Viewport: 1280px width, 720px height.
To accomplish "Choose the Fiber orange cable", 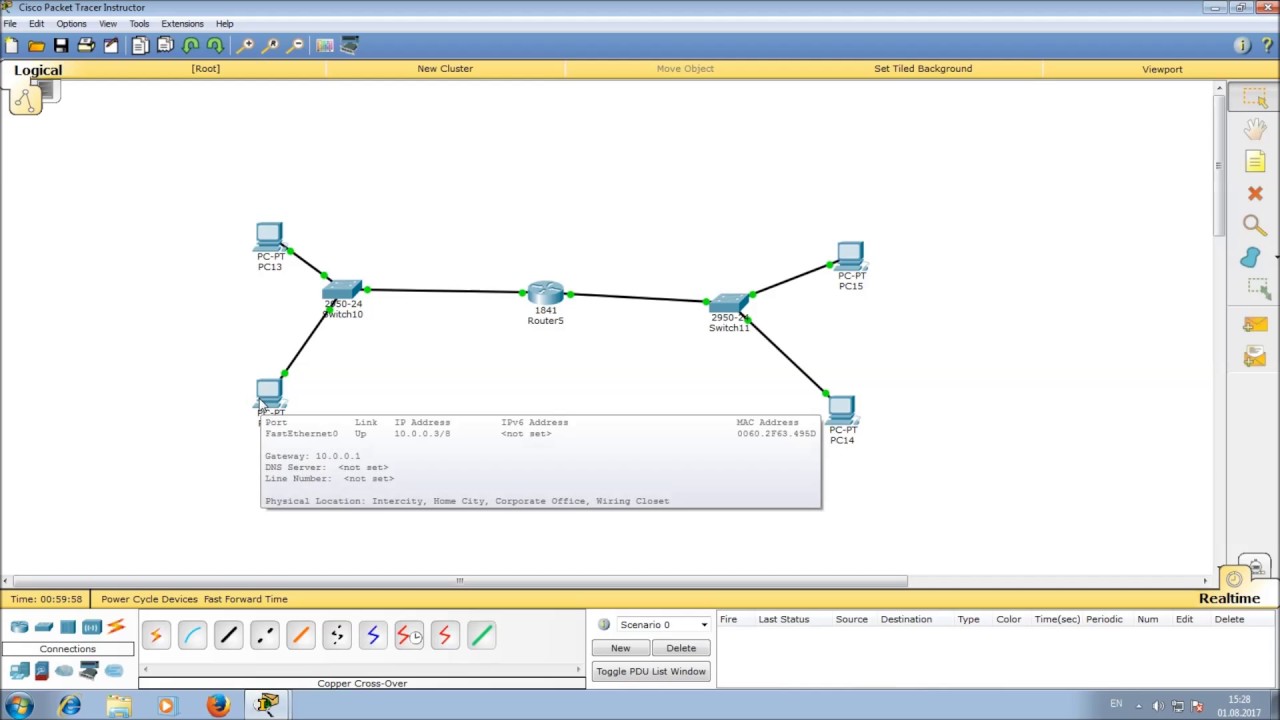I will tap(300, 635).
